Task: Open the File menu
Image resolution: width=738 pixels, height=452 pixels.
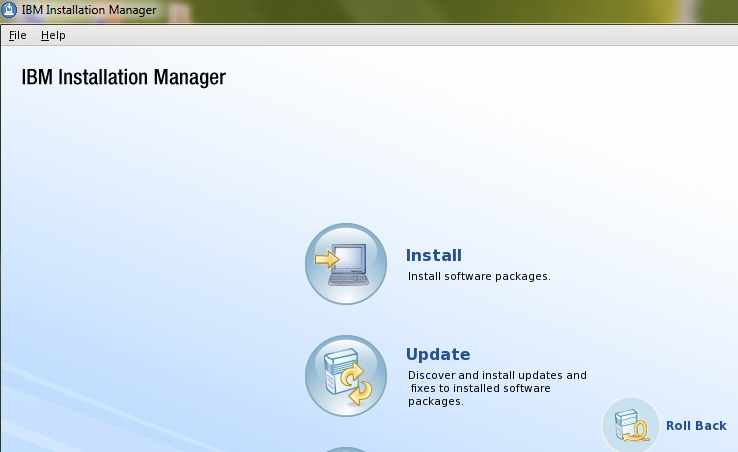Action: click(x=17, y=35)
